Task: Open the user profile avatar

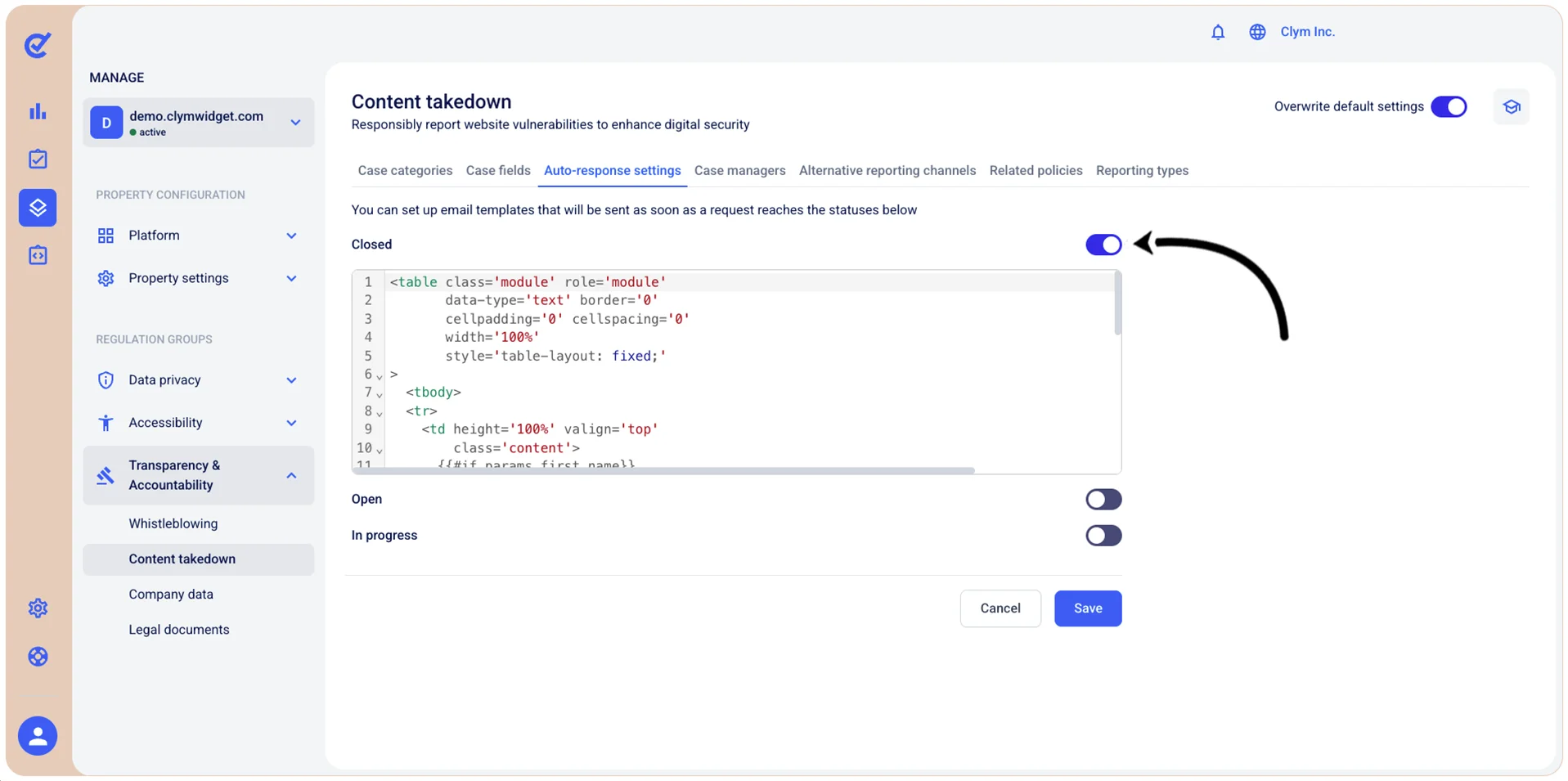Action: 38,736
